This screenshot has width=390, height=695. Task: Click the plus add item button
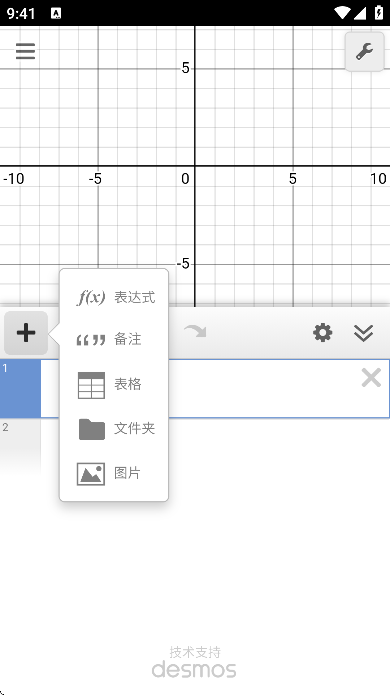(x=26, y=333)
